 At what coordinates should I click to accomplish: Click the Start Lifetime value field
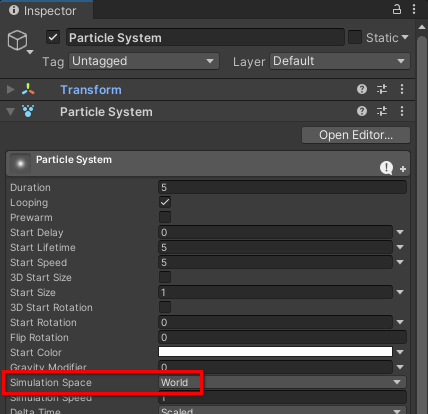pyautogui.click(x=275, y=247)
